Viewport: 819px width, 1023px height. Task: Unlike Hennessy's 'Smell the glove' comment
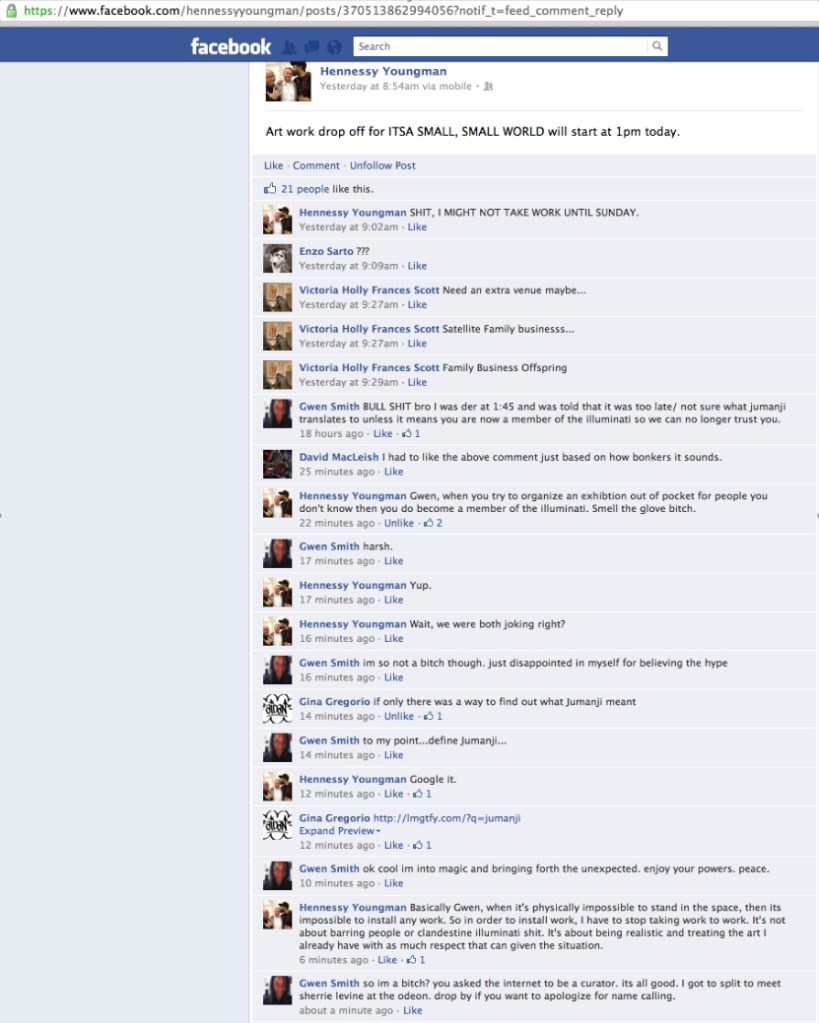coord(399,523)
